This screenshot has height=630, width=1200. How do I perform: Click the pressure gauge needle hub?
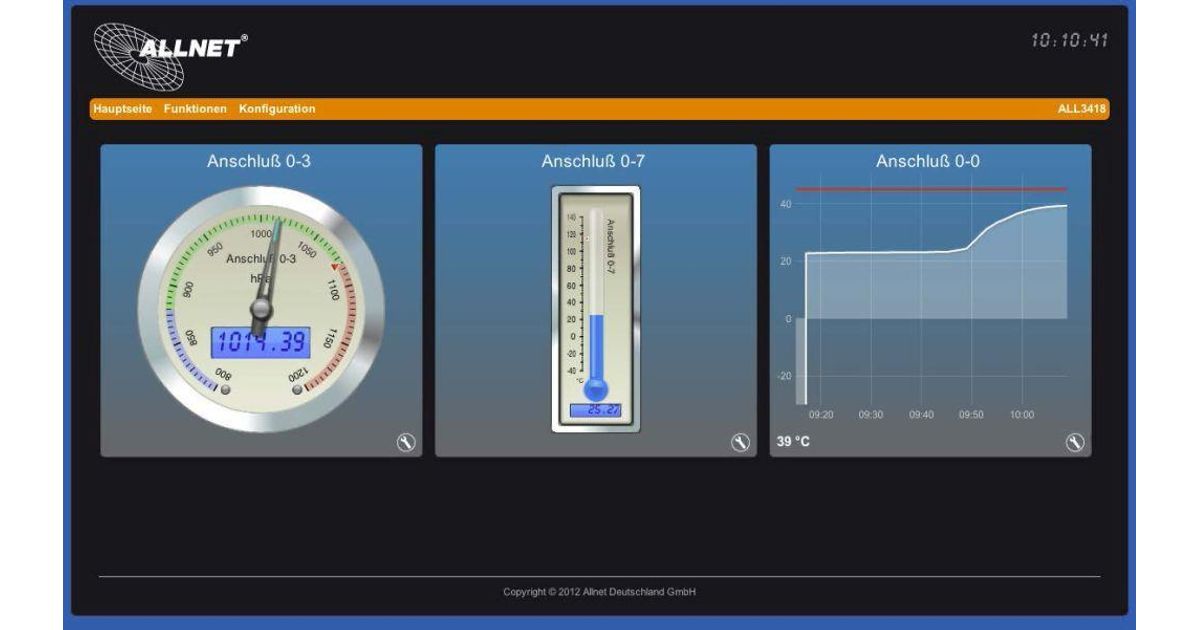click(x=261, y=305)
